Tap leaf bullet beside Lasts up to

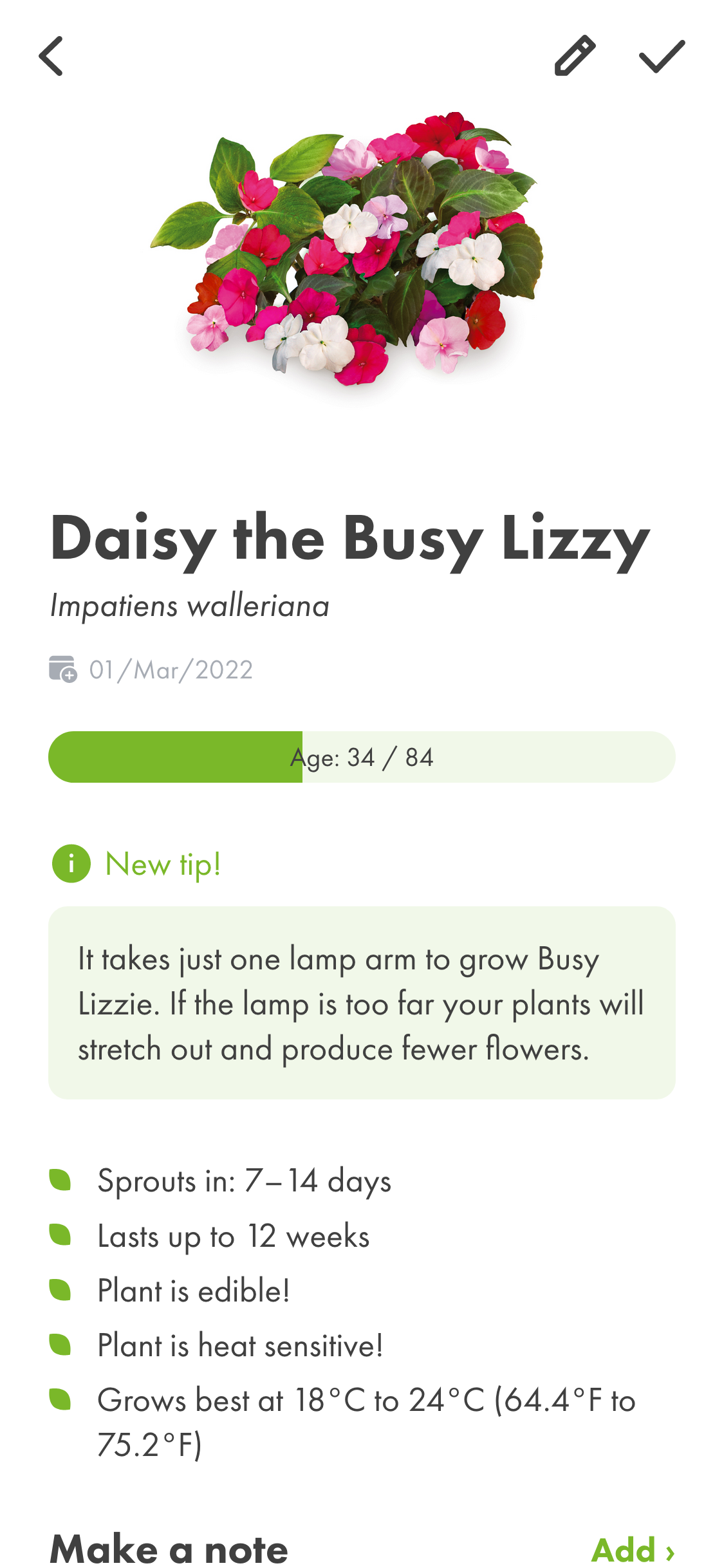tap(60, 1235)
